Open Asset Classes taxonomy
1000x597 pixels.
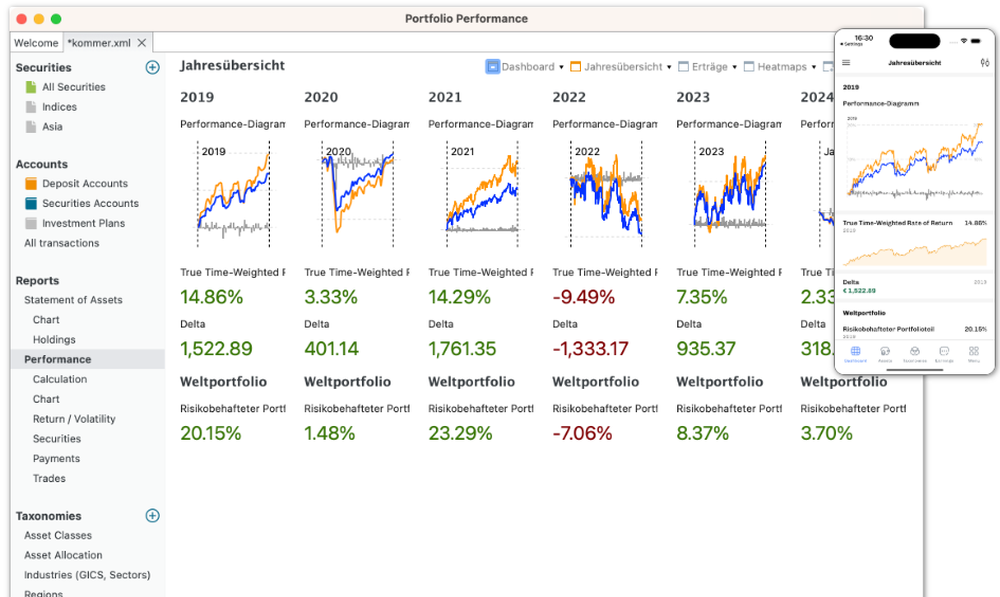(57, 535)
